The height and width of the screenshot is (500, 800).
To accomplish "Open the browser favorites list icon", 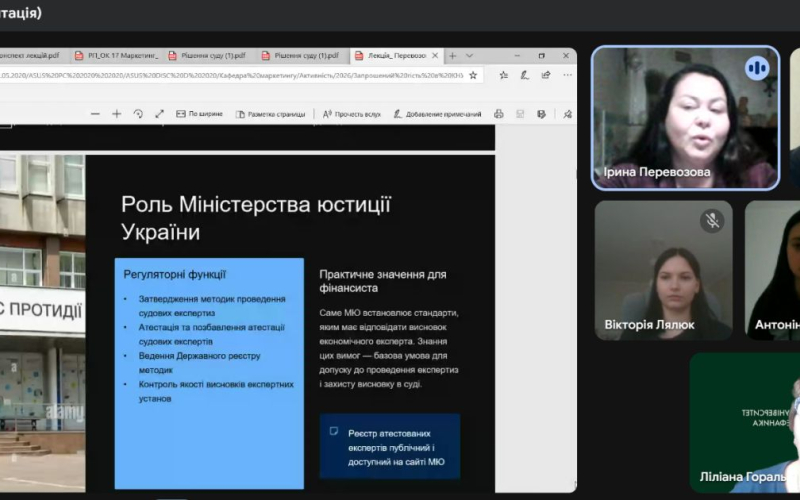I will (x=504, y=76).
